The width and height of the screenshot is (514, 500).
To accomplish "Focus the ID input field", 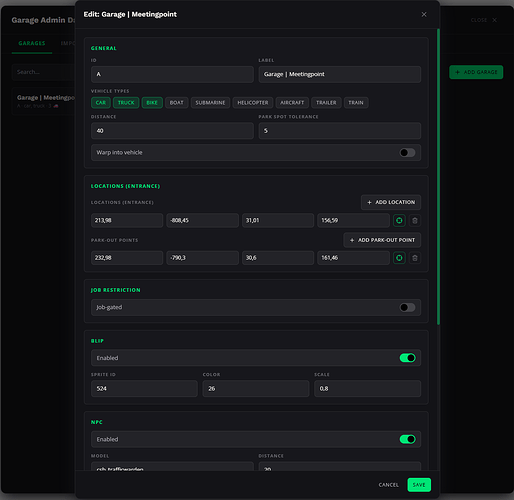I will point(172,74).
